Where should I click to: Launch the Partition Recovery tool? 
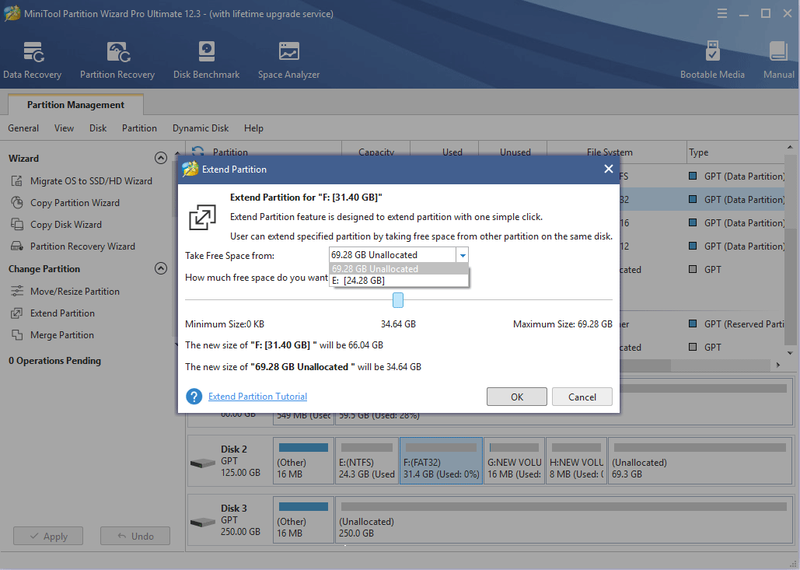click(117, 60)
